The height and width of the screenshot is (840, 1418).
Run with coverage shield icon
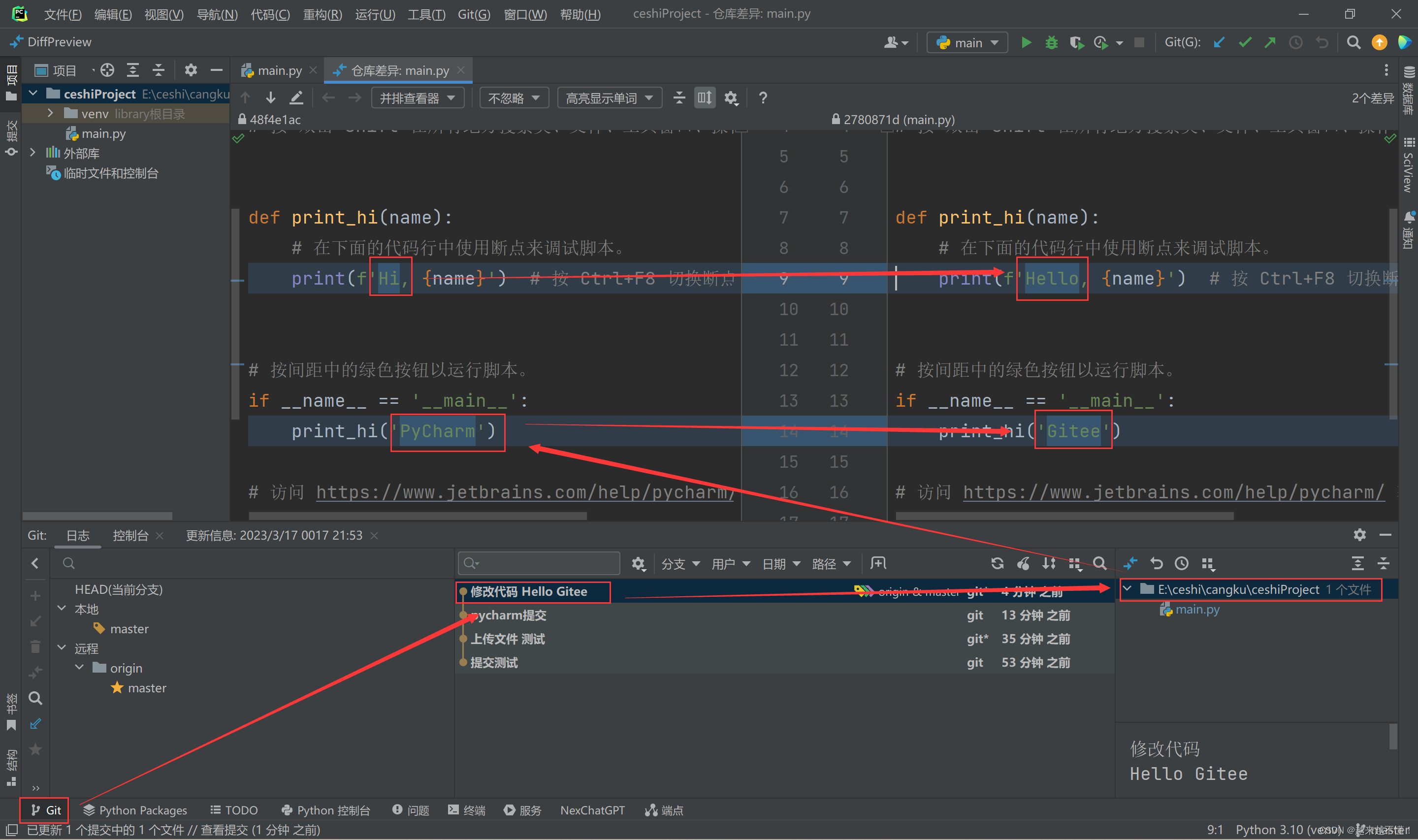(x=1076, y=42)
